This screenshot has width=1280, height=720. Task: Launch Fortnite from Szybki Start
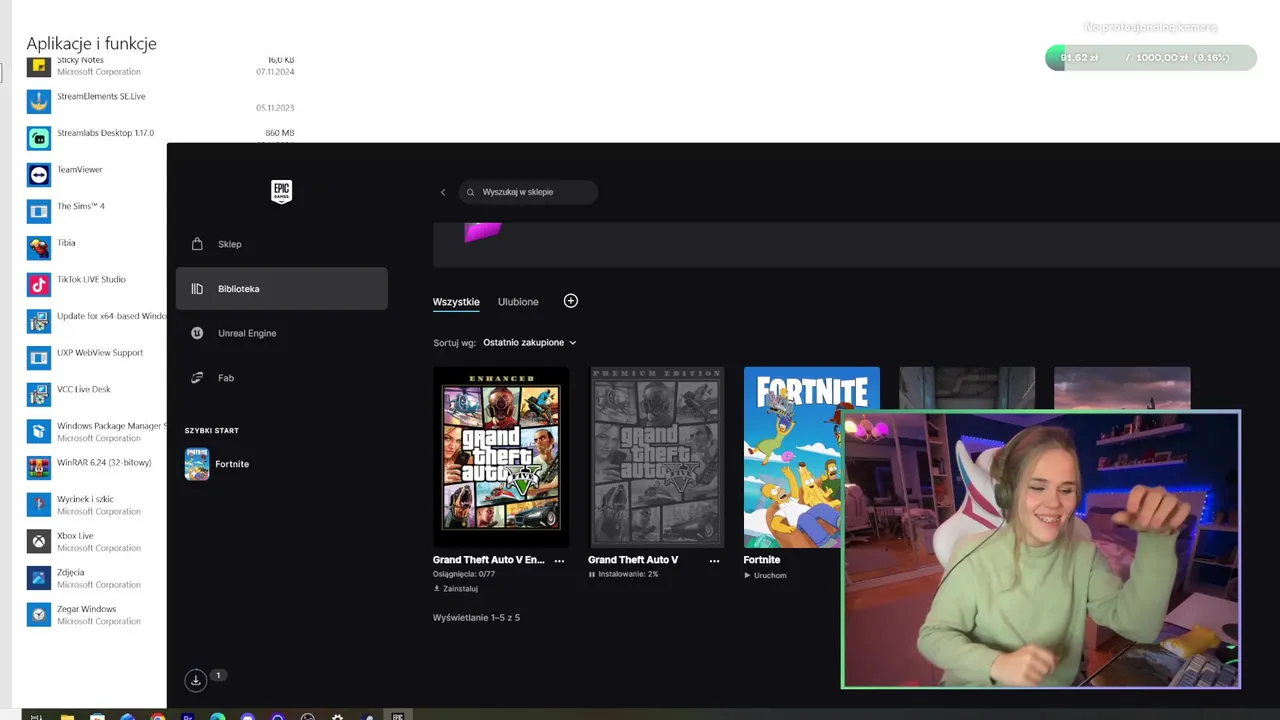pyautogui.click(x=217, y=464)
